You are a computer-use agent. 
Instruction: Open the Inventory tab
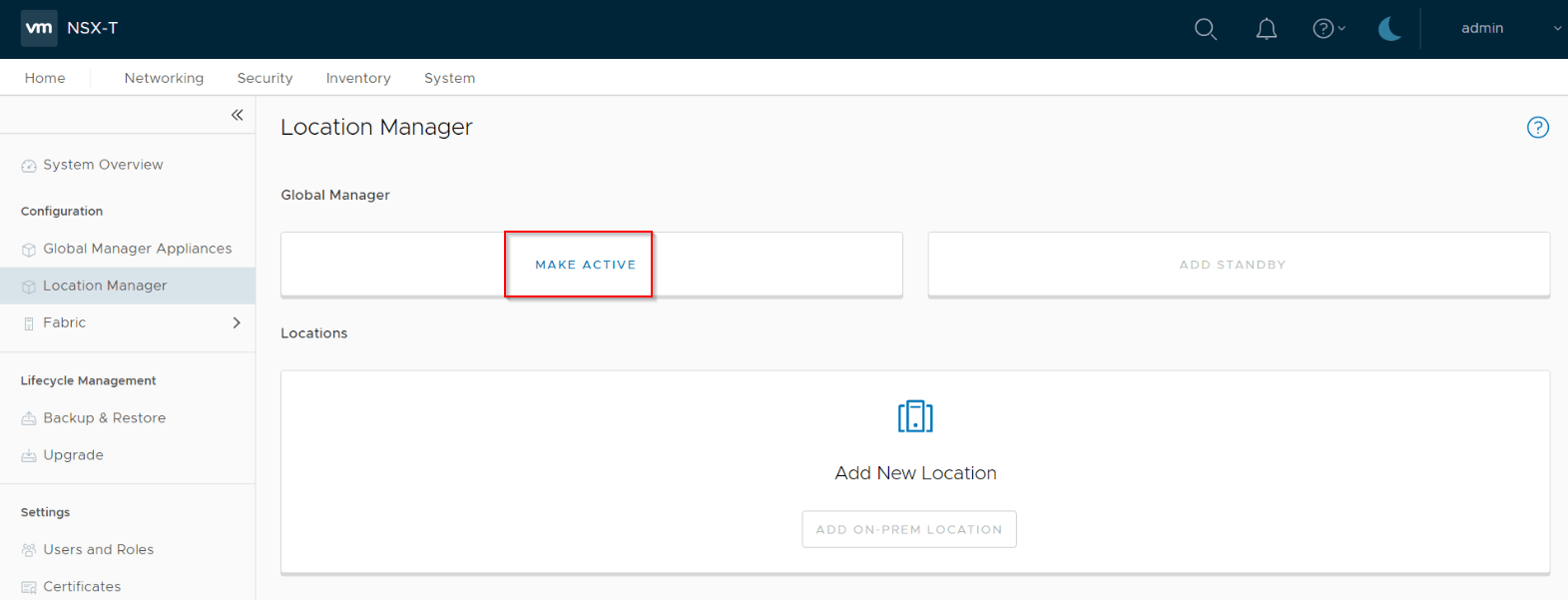[x=358, y=78]
